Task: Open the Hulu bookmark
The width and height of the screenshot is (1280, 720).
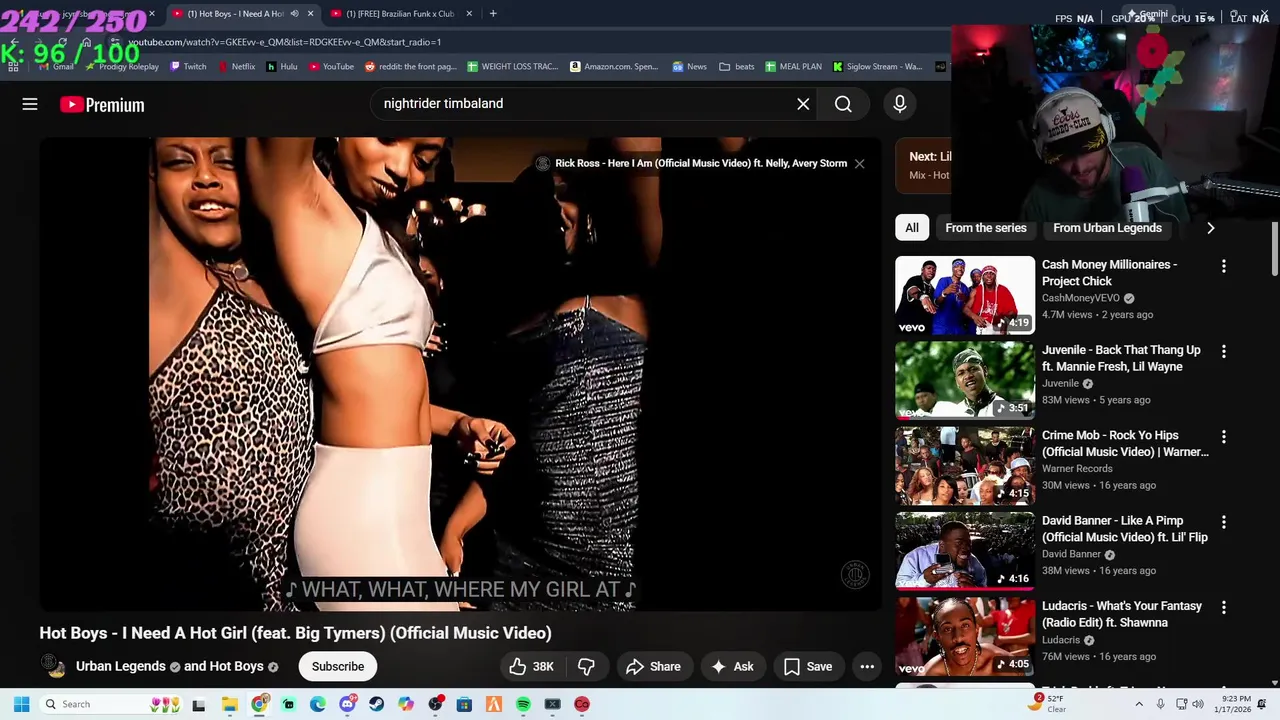Action: (x=282, y=67)
